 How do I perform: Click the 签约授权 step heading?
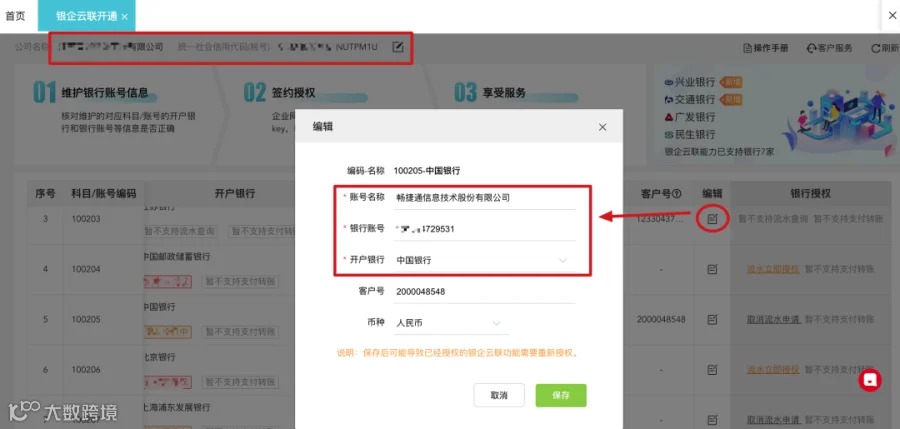coord(293,92)
